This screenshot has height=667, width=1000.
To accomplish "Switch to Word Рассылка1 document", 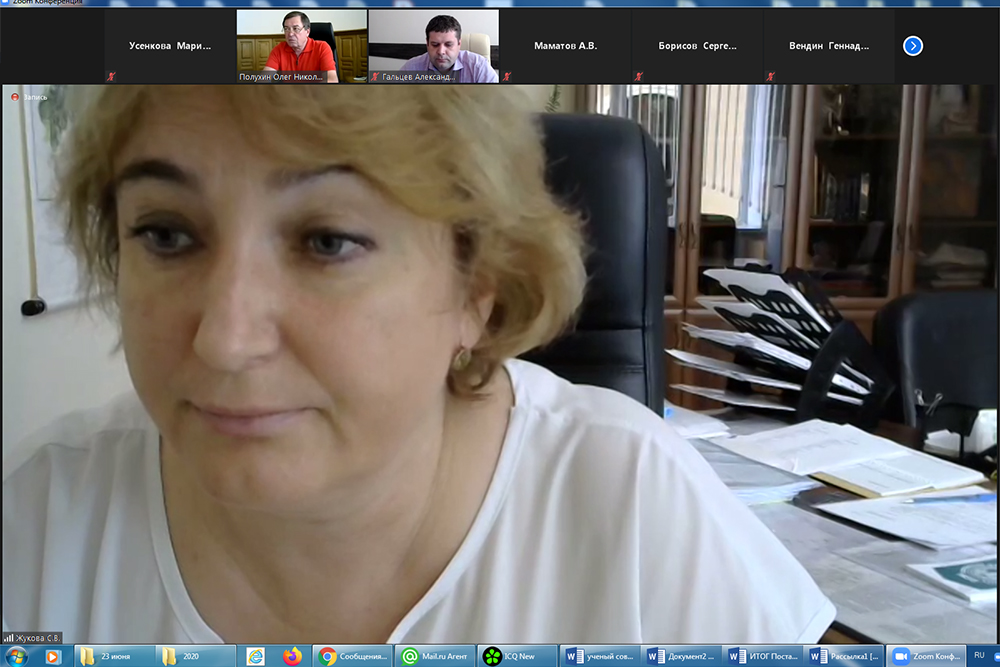I will tap(844, 656).
